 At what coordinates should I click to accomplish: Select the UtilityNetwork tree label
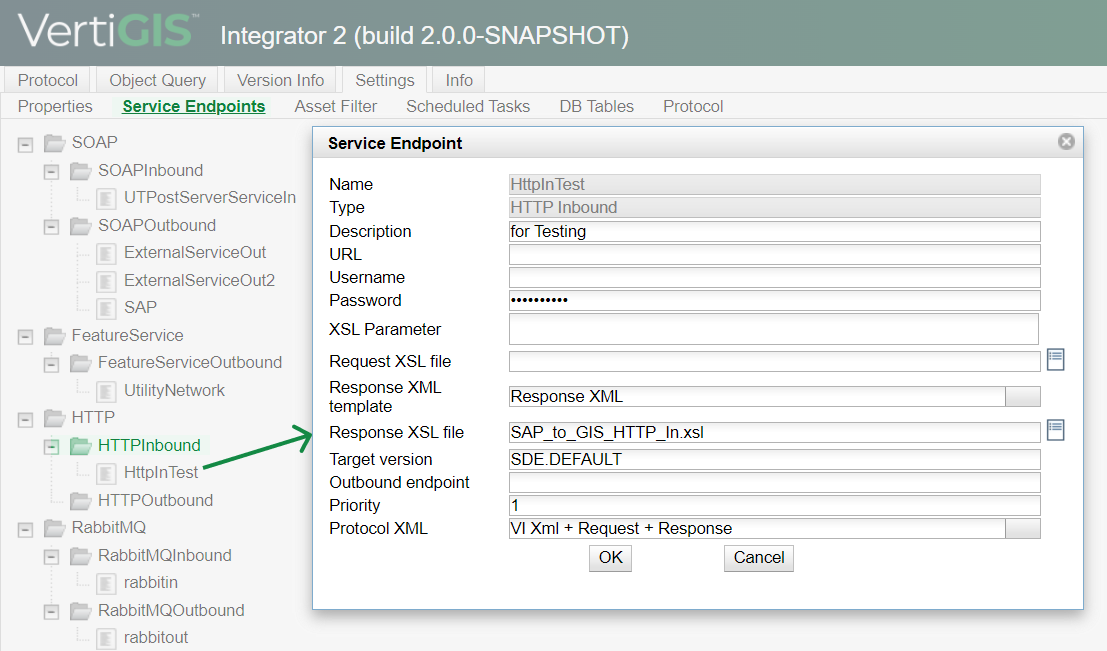point(174,390)
